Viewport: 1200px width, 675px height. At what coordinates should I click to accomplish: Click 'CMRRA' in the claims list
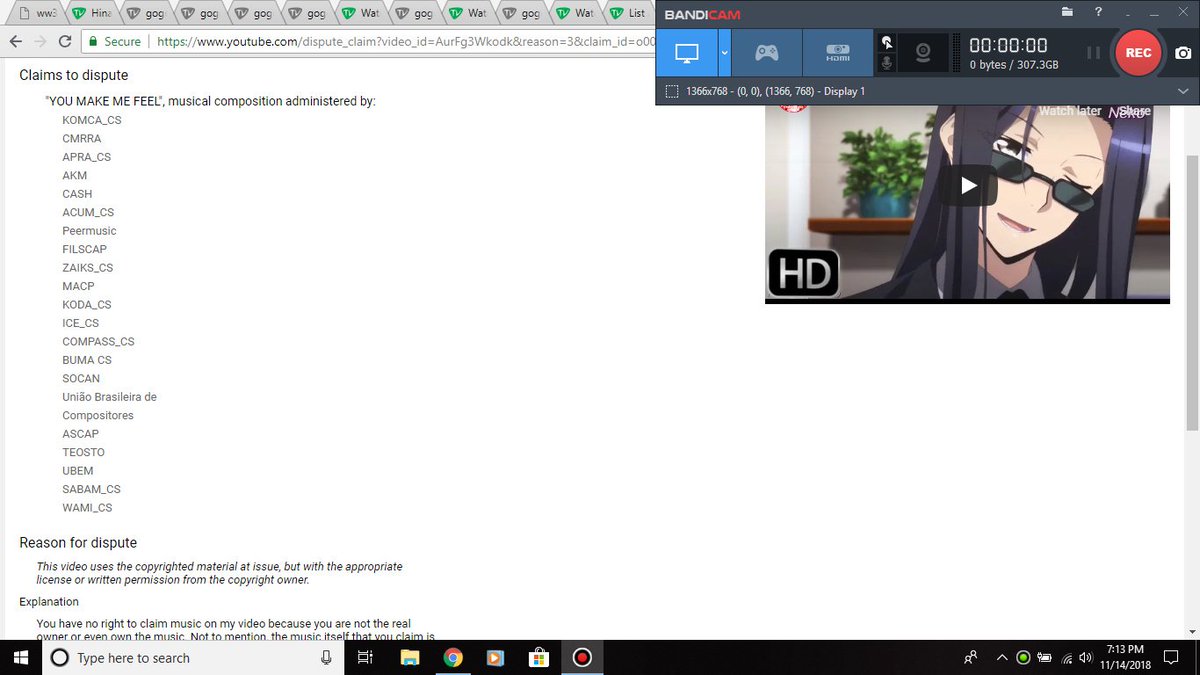82,139
